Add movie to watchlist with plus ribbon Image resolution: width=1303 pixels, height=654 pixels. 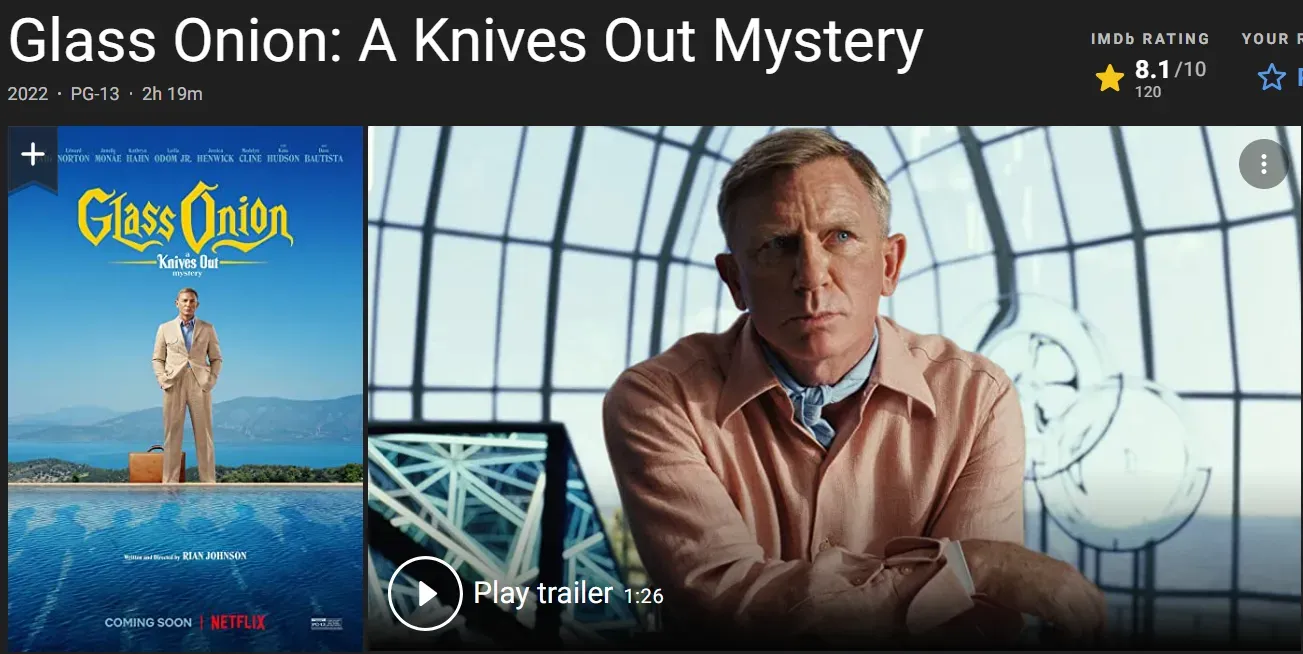coord(33,154)
